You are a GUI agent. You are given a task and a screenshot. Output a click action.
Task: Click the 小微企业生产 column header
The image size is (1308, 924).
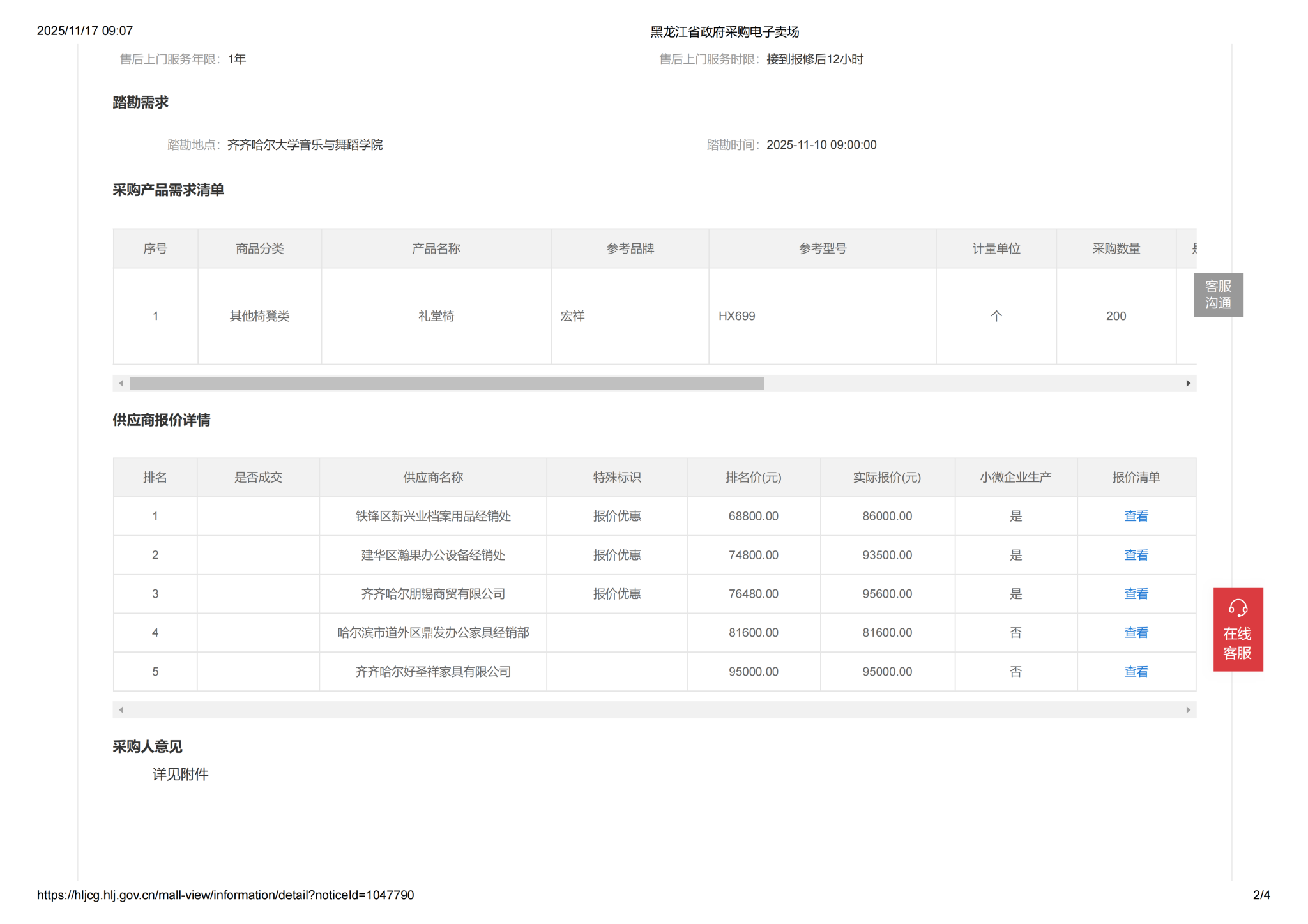click(x=1015, y=477)
